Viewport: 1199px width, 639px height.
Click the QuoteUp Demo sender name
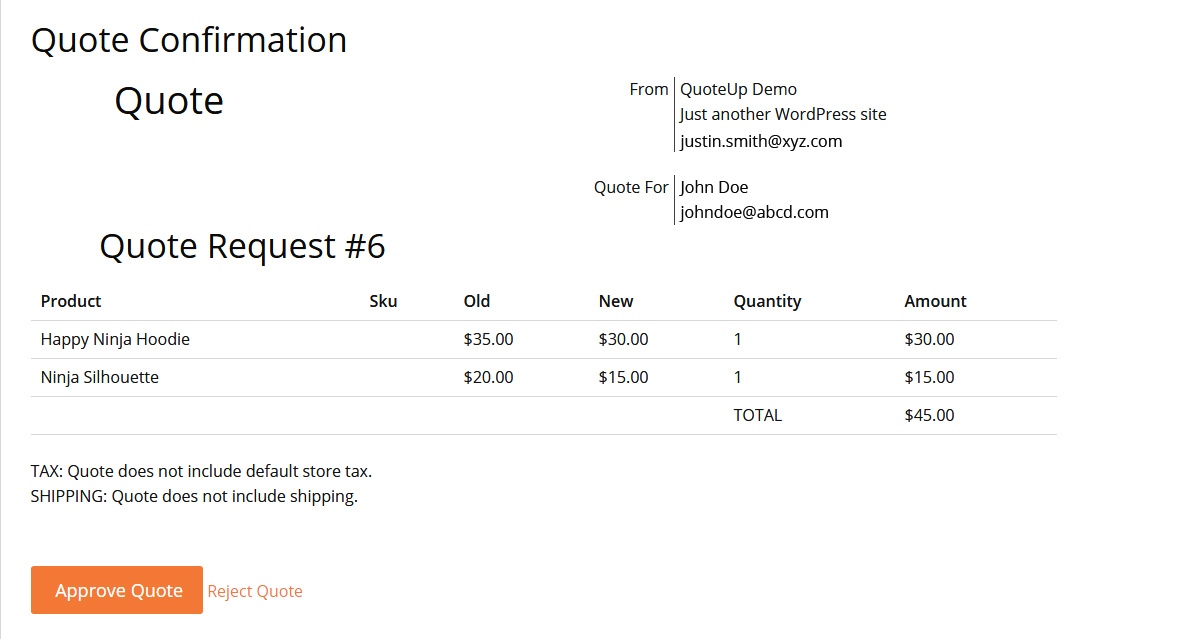point(738,89)
